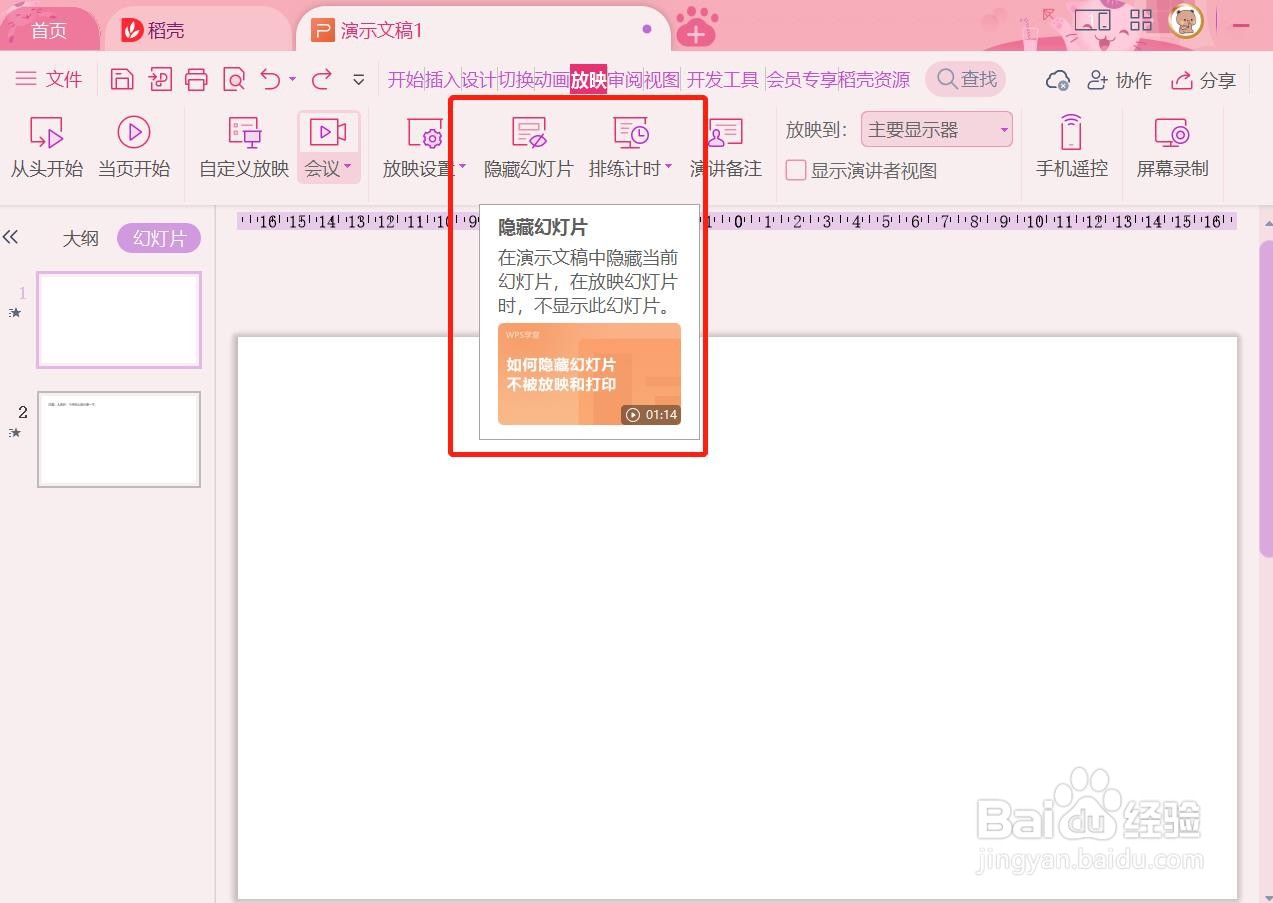Expand the 会议 dropdown arrow
This screenshot has height=903, width=1273.
(x=348, y=167)
